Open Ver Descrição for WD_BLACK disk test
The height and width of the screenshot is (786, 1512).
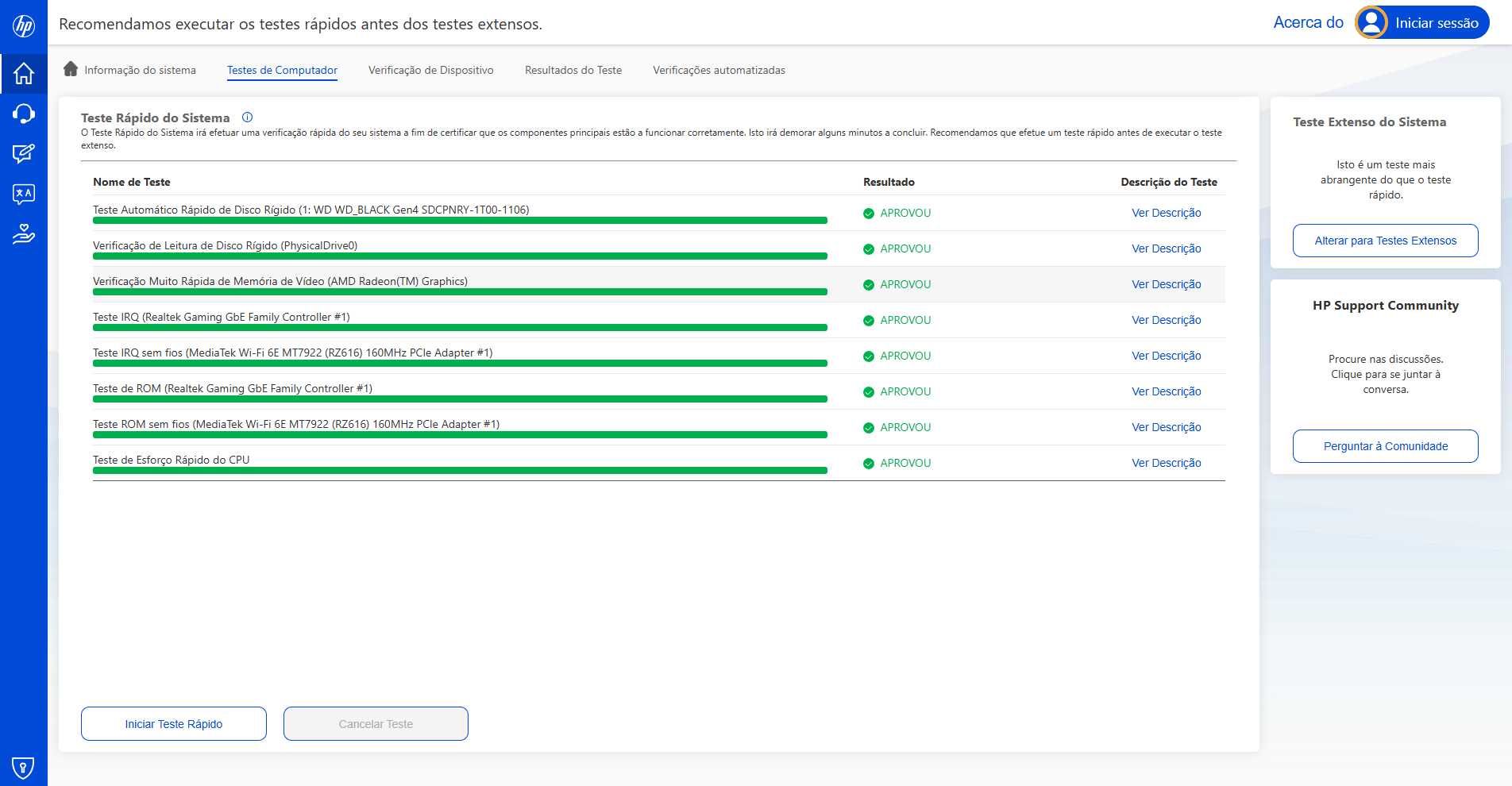[x=1166, y=213]
